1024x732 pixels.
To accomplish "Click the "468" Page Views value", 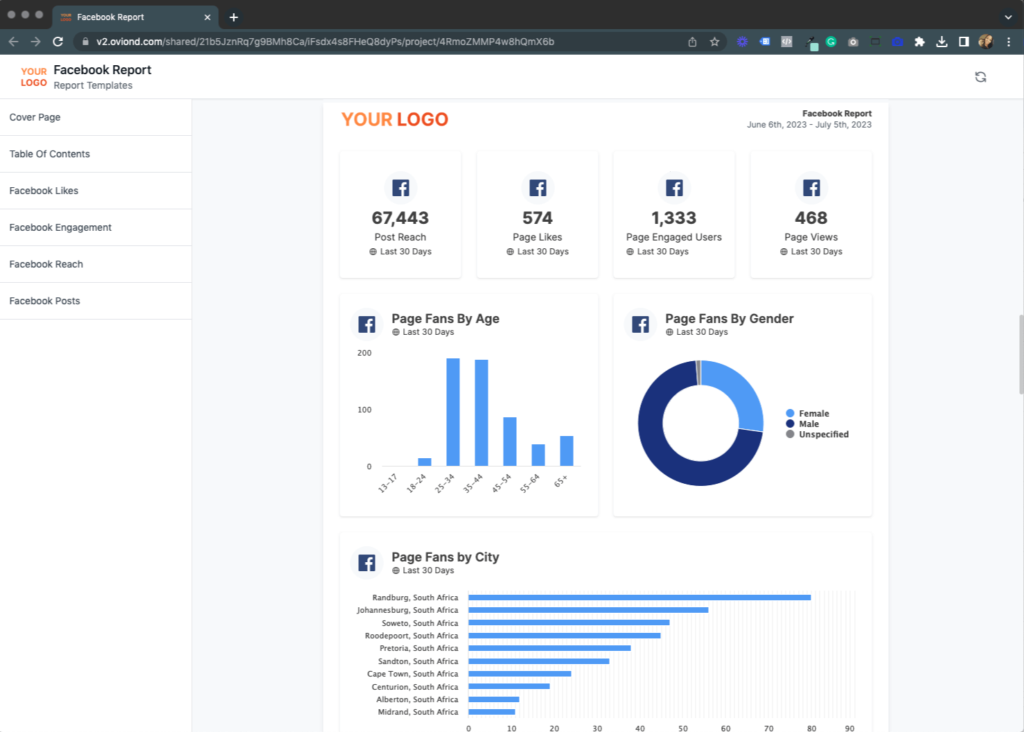I will coord(811,218).
